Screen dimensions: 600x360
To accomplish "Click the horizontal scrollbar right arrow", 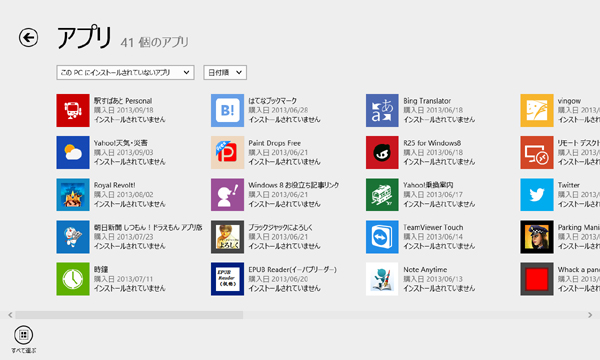I will 590,315.
